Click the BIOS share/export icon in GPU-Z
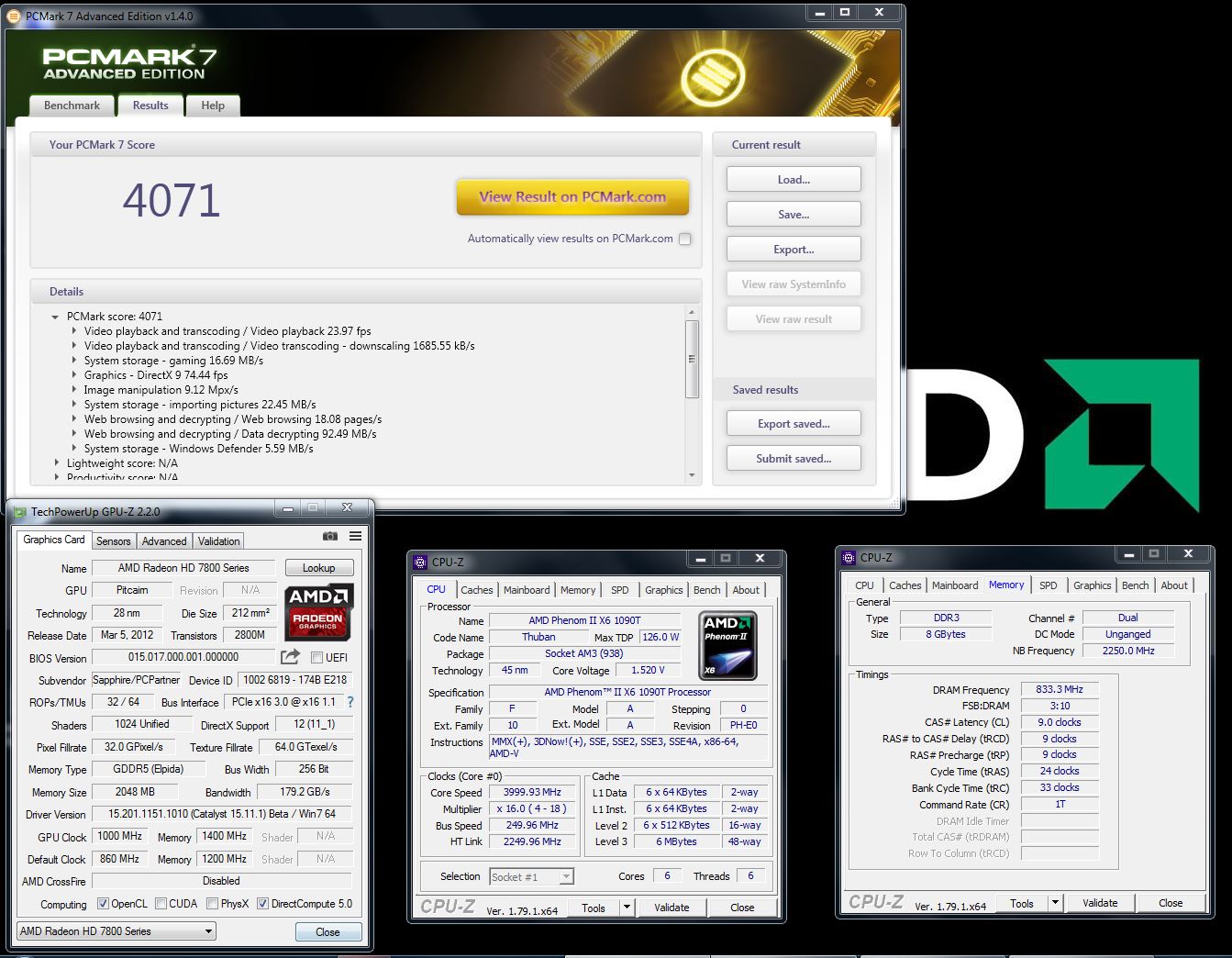The width and height of the screenshot is (1232, 958). coord(290,657)
